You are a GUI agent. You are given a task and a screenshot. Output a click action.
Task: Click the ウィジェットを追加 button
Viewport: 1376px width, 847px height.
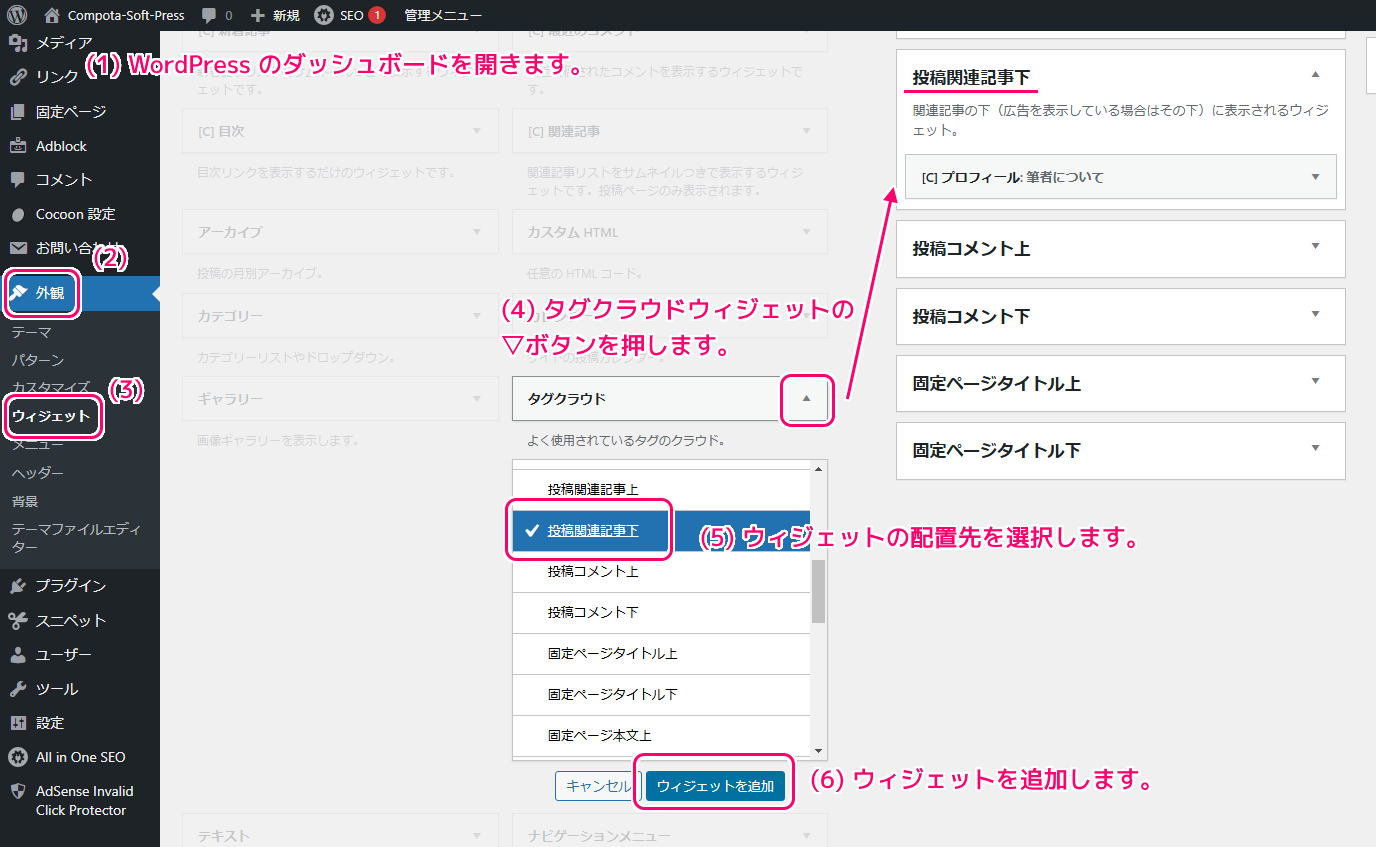click(x=715, y=786)
